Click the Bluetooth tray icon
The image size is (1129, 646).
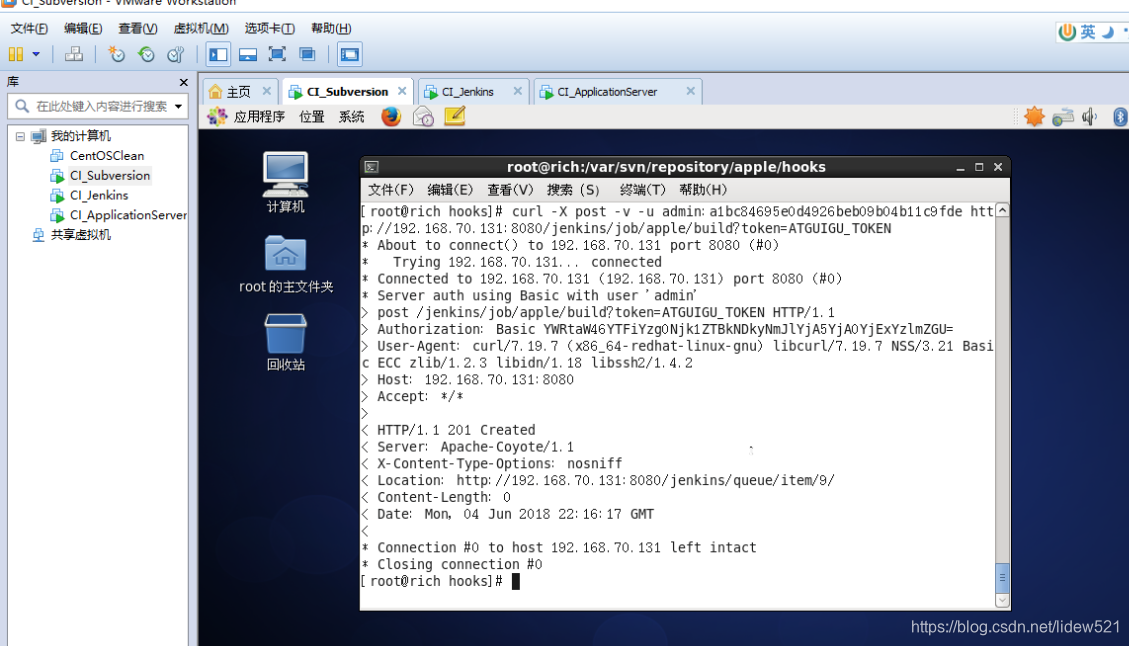(x=1120, y=117)
